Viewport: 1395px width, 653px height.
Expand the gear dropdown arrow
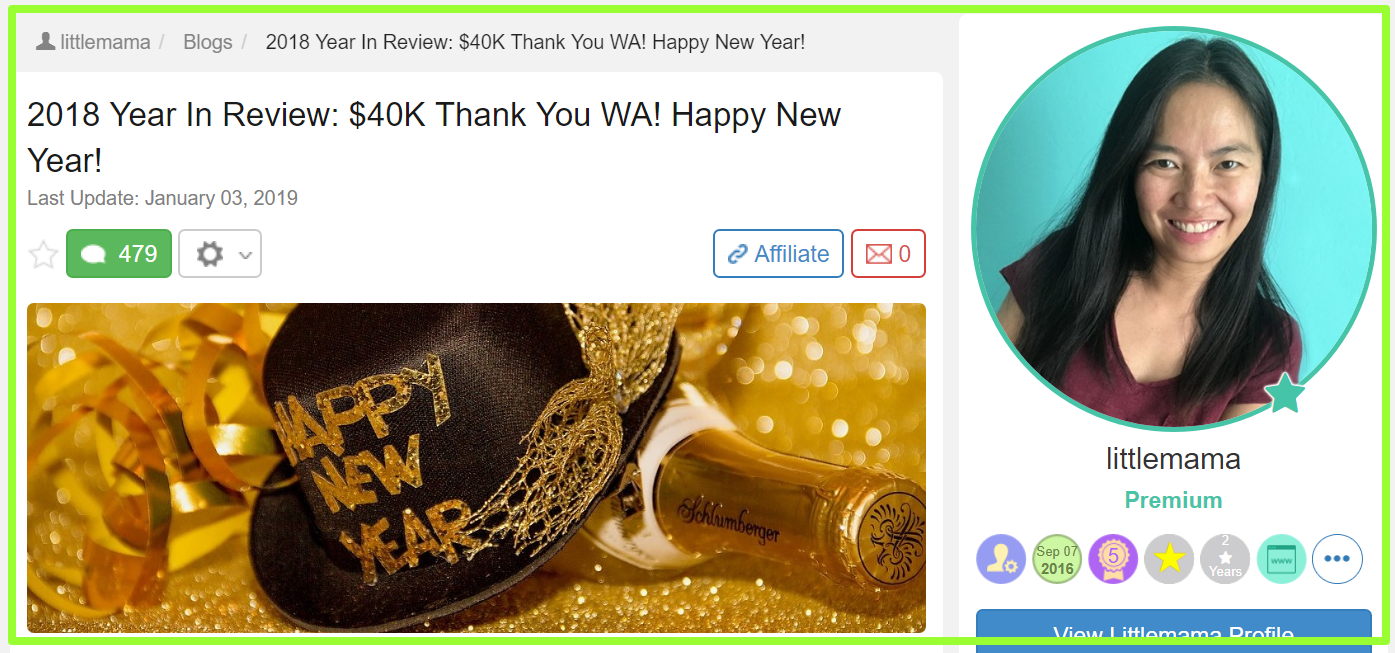tap(246, 255)
